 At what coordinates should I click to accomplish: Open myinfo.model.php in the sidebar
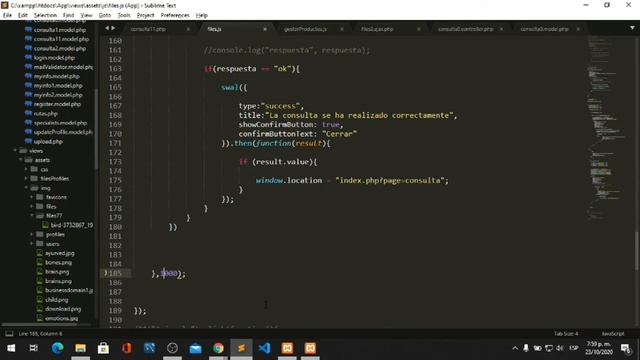coord(56,76)
